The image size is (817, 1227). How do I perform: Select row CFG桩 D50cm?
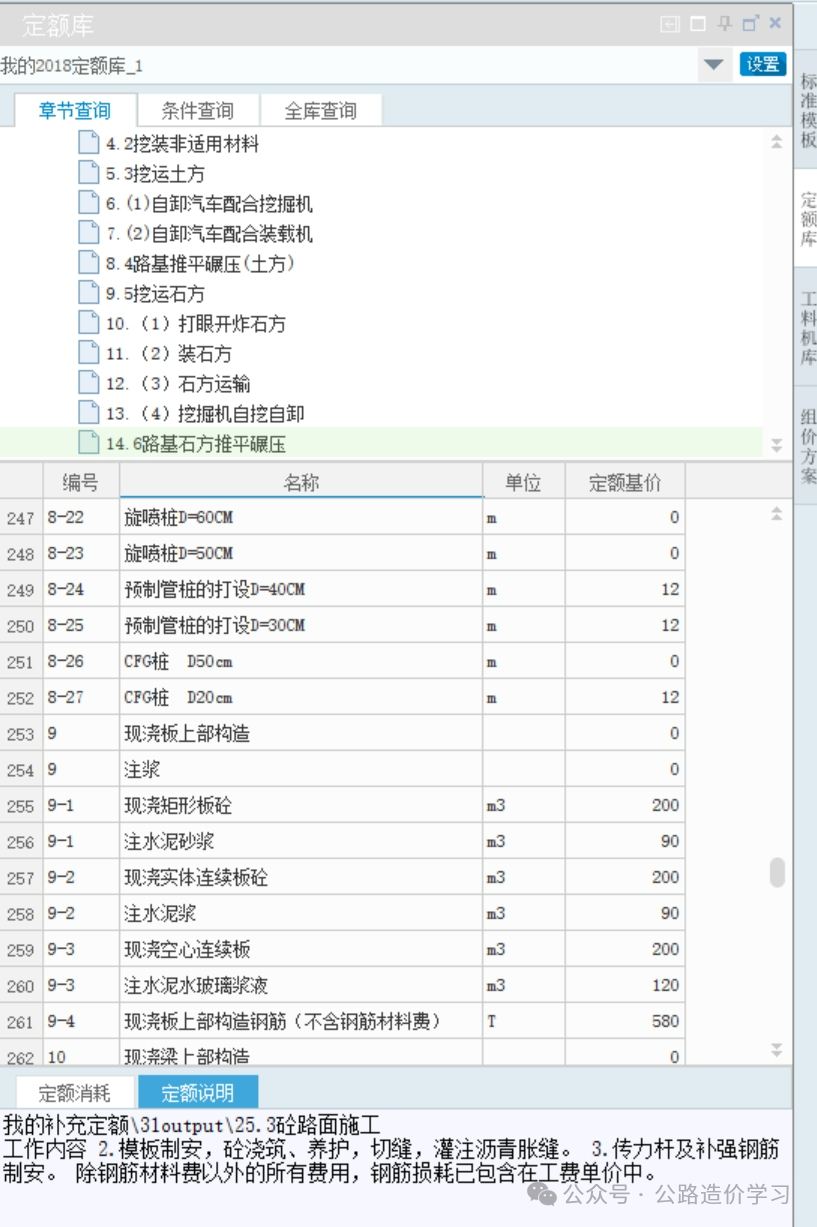343,662
